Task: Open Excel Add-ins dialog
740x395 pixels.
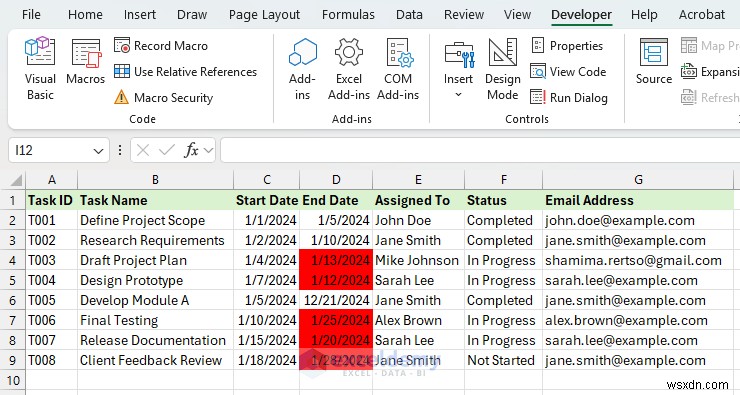Action: (349, 68)
